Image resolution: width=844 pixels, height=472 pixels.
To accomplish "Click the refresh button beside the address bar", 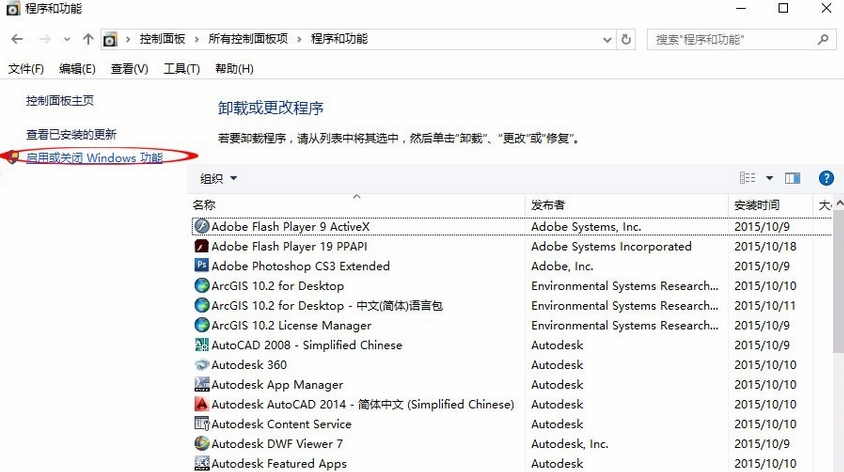I will [627, 39].
